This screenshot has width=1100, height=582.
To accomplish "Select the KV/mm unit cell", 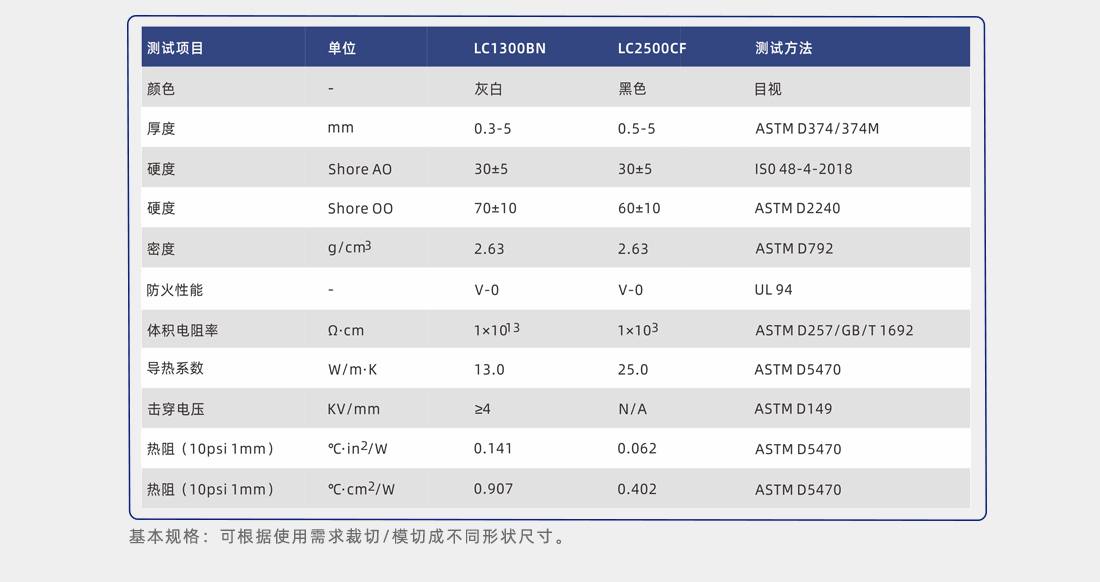I will (x=354, y=409).
